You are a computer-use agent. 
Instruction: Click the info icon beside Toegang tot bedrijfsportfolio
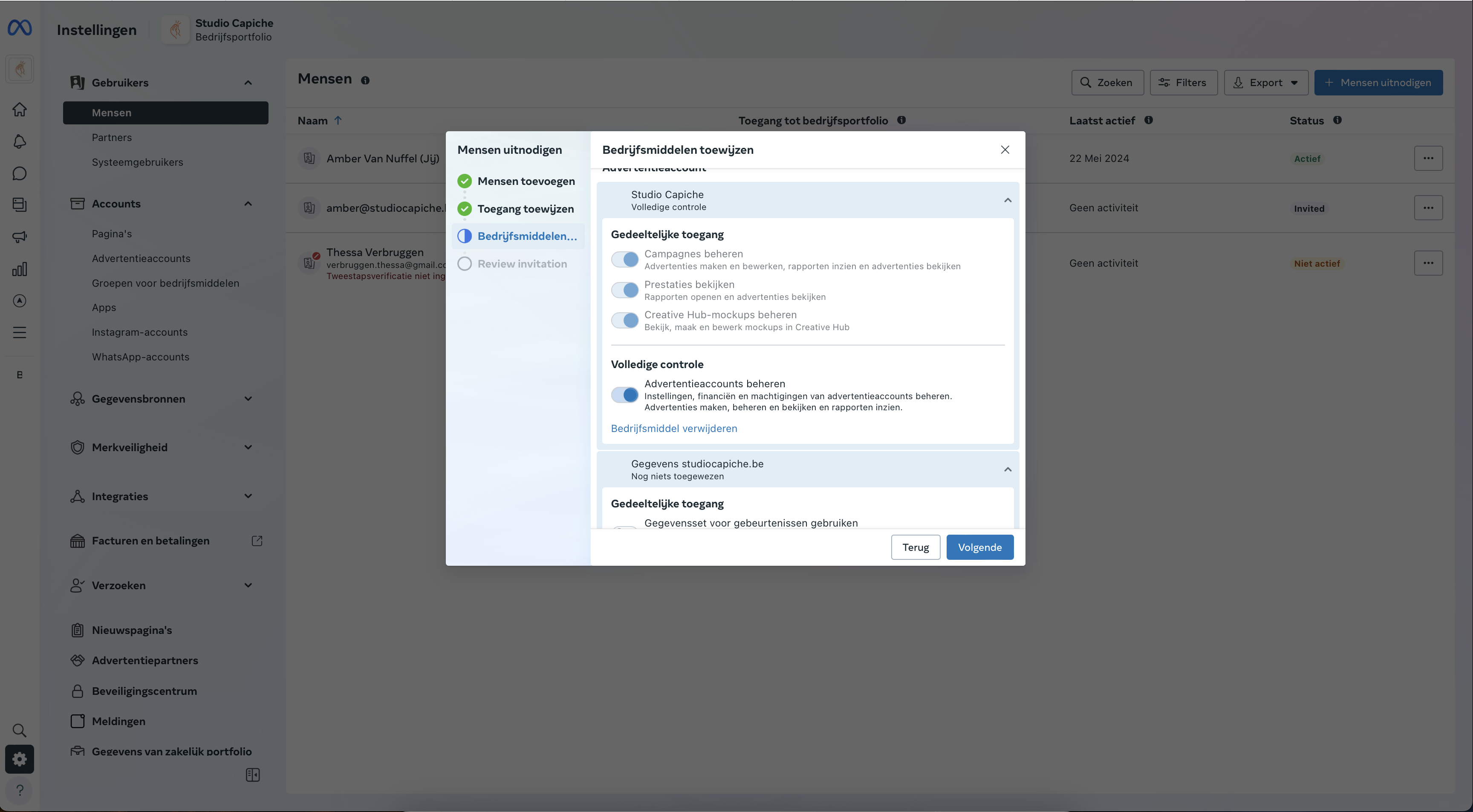pyautogui.click(x=901, y=120)
